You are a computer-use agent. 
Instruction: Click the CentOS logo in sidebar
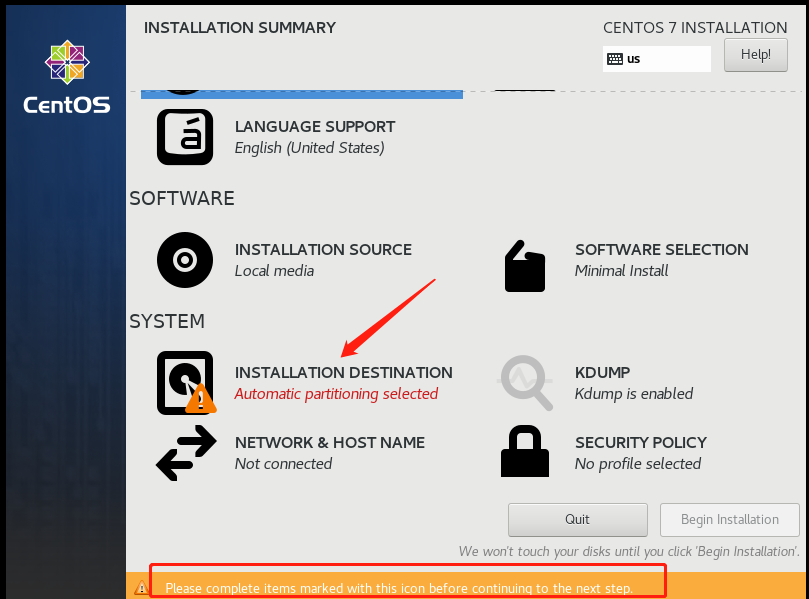point(67,77)
